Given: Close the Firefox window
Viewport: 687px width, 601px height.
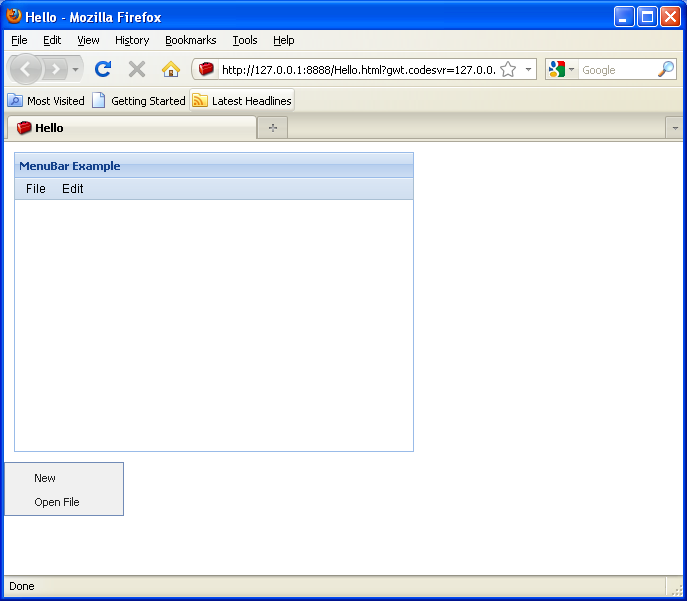Looking at the screenshot, I should coord(670,17).
